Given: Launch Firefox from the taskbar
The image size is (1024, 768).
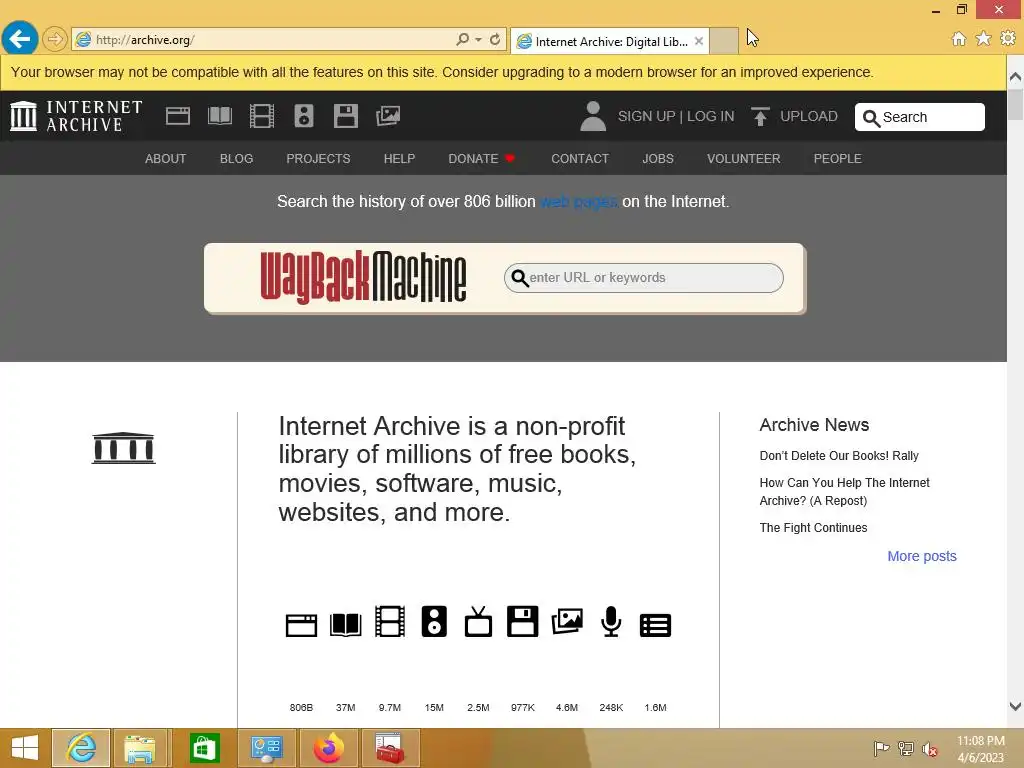Looking at the screenshot, I should [x=328, y=748].
